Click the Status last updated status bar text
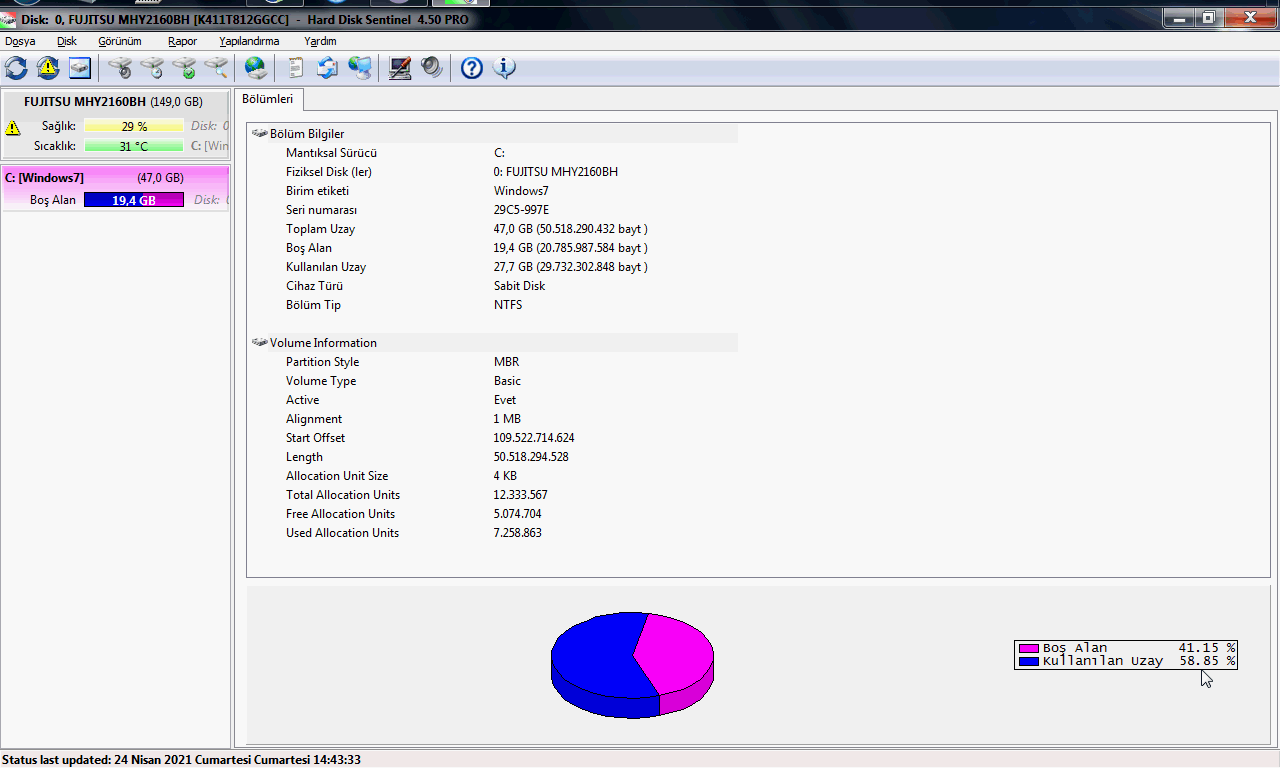 point(181,760)
